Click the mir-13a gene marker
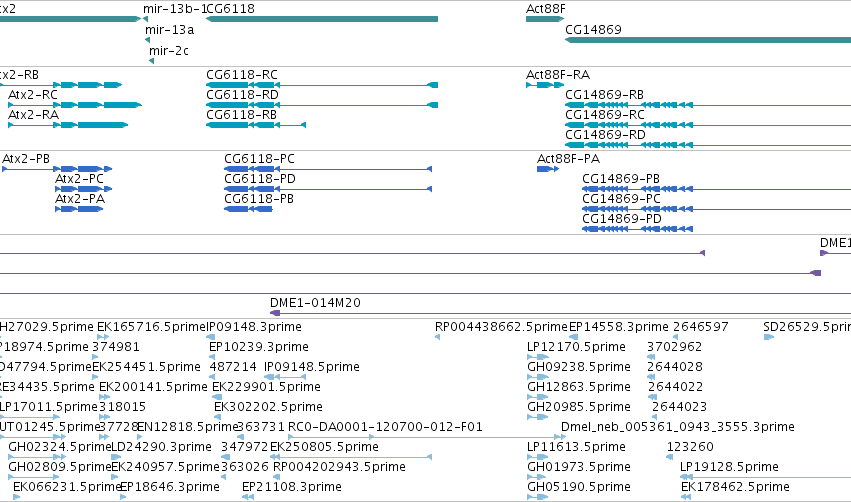Image resolution: width=851 pixels, height=502 pixels. (x=148, y=40)
